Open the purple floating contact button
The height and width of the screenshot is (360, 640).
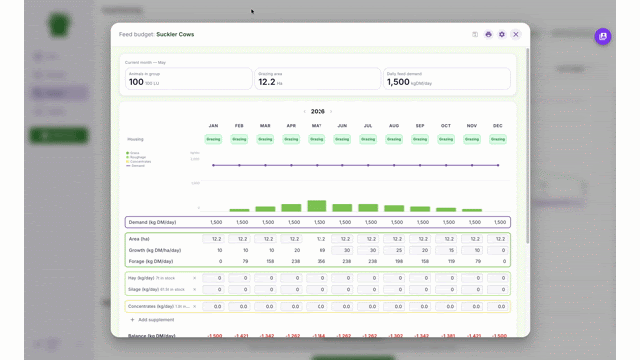[602, 36]
